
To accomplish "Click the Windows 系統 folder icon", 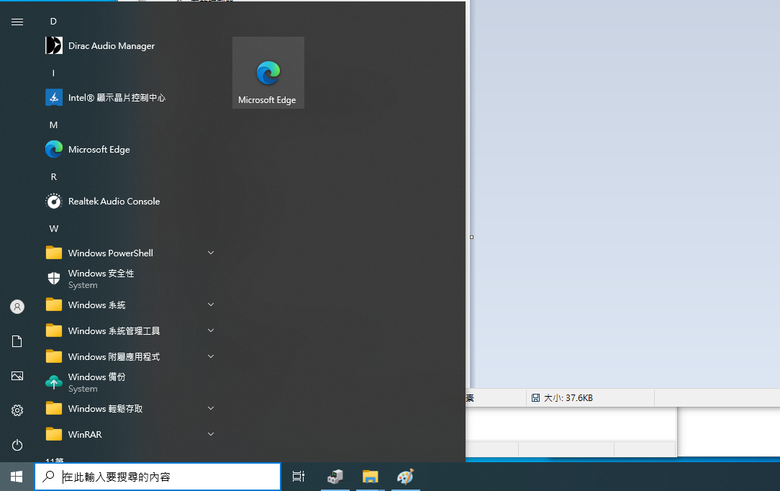I will [x=54, y=304].
